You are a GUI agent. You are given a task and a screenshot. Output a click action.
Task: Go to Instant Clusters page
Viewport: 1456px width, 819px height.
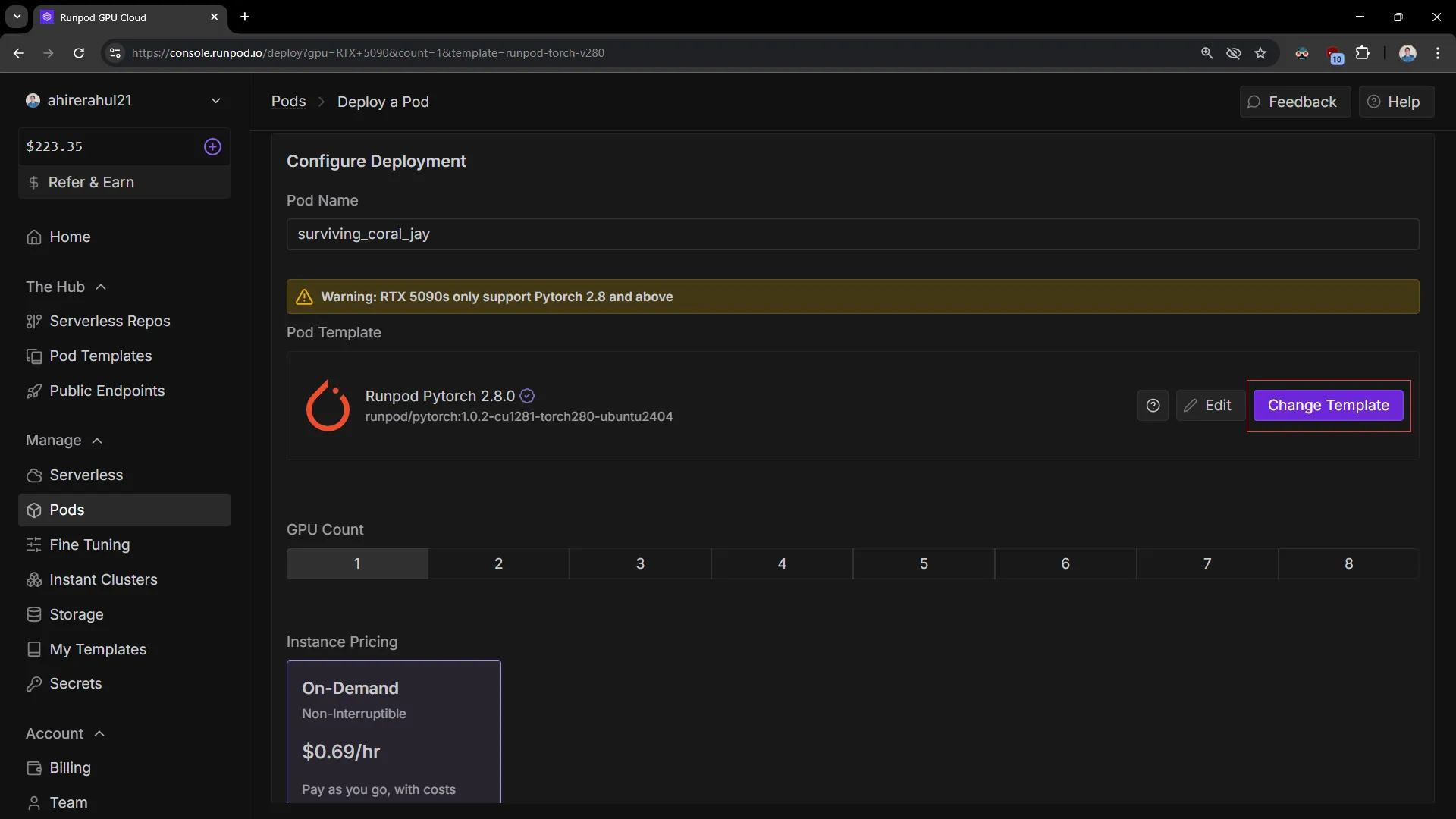pyautogui.click(x=103, y=579)
